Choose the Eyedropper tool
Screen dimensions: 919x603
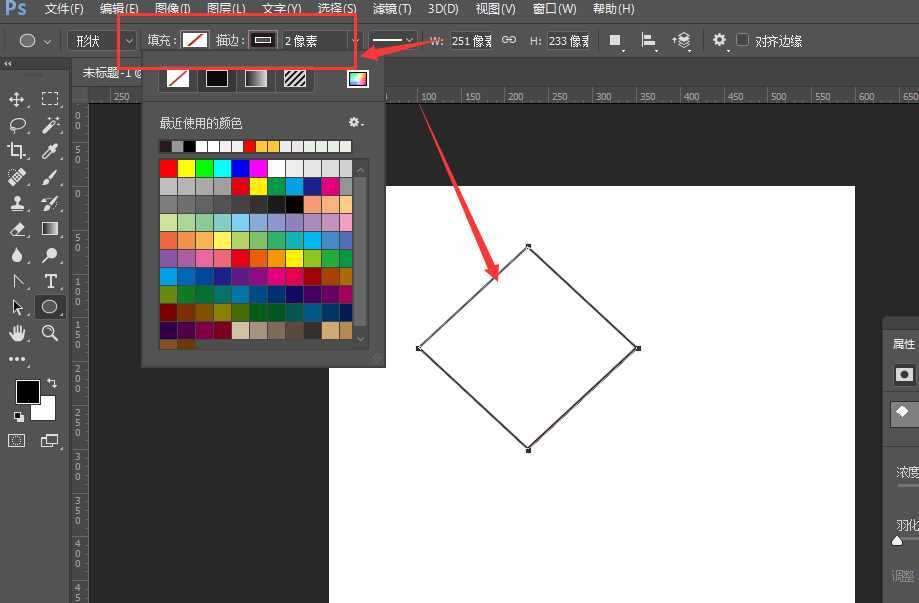click(50, 151)
